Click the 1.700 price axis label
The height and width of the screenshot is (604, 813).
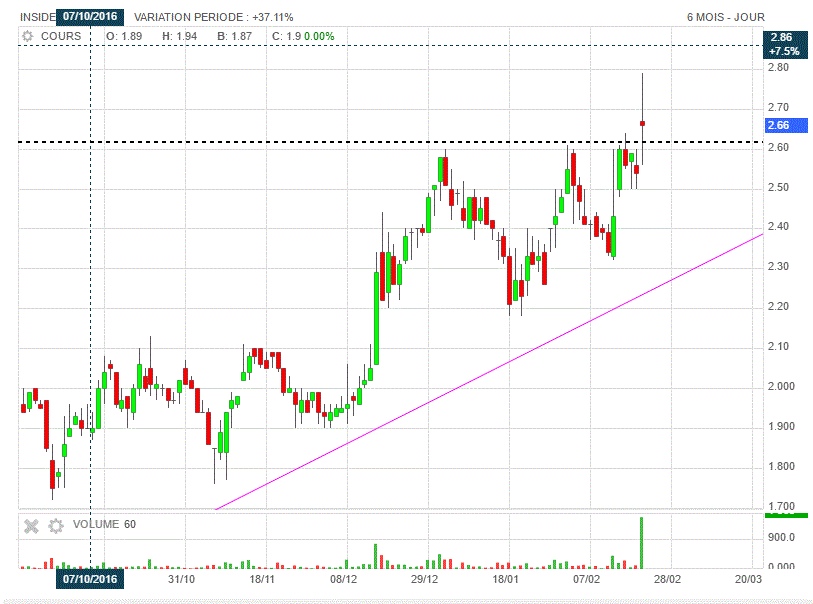781,505
